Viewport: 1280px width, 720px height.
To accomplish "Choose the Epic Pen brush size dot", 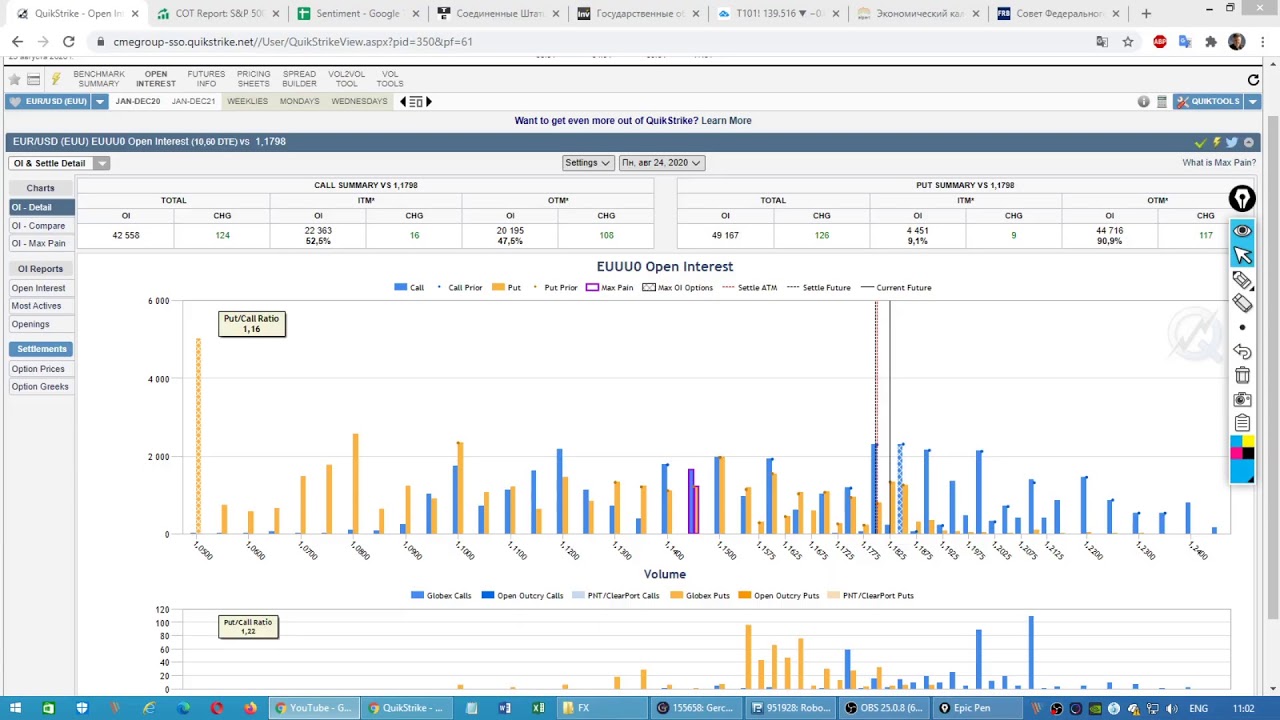I will click(1242, 327).
